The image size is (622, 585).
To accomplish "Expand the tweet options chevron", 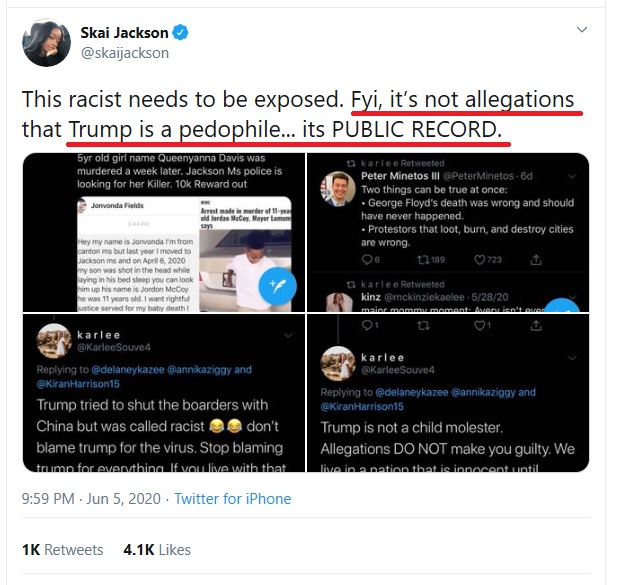I will click(582, 30).
